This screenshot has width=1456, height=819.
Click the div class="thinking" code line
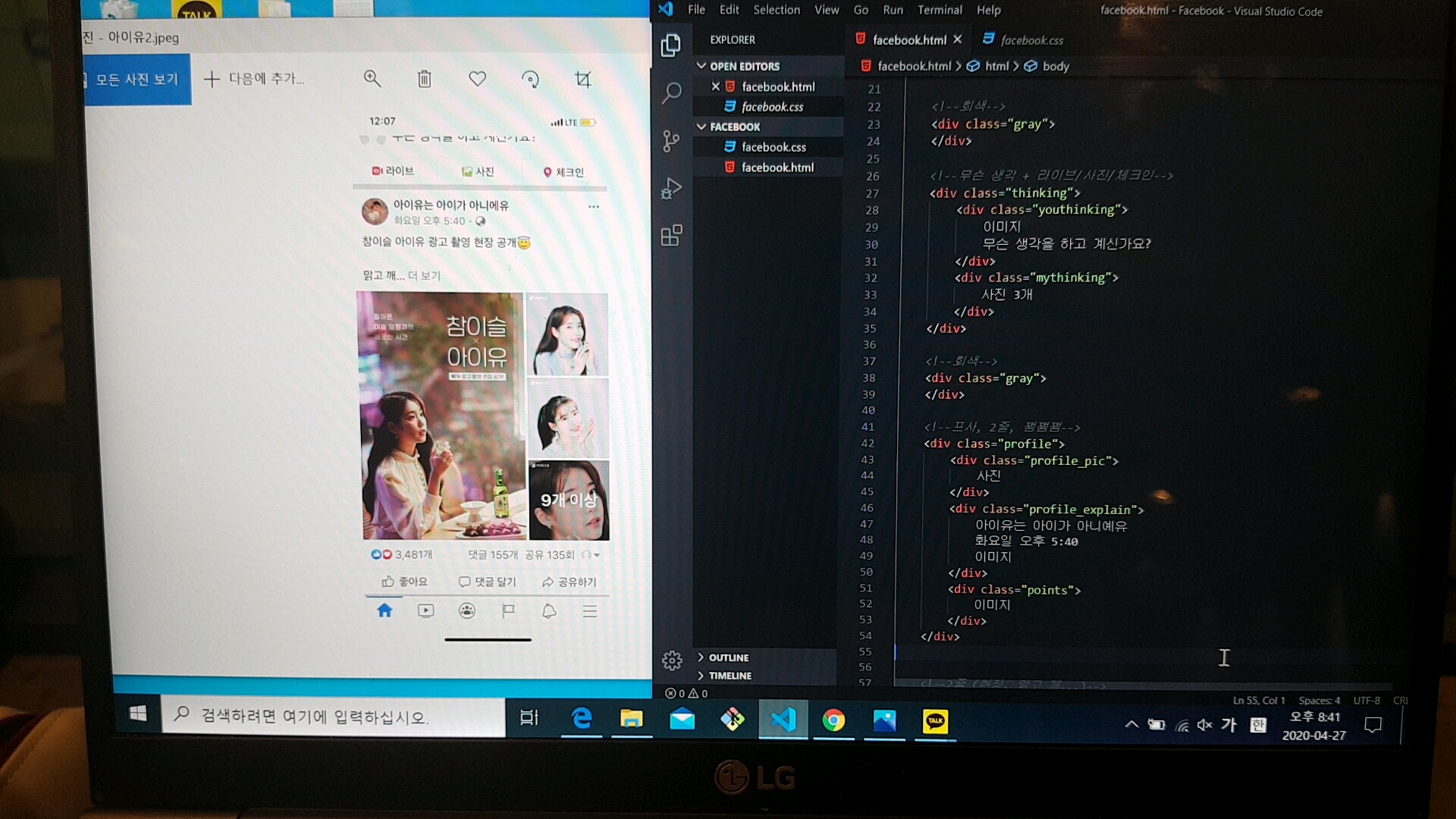click(x=1005, y=193)
